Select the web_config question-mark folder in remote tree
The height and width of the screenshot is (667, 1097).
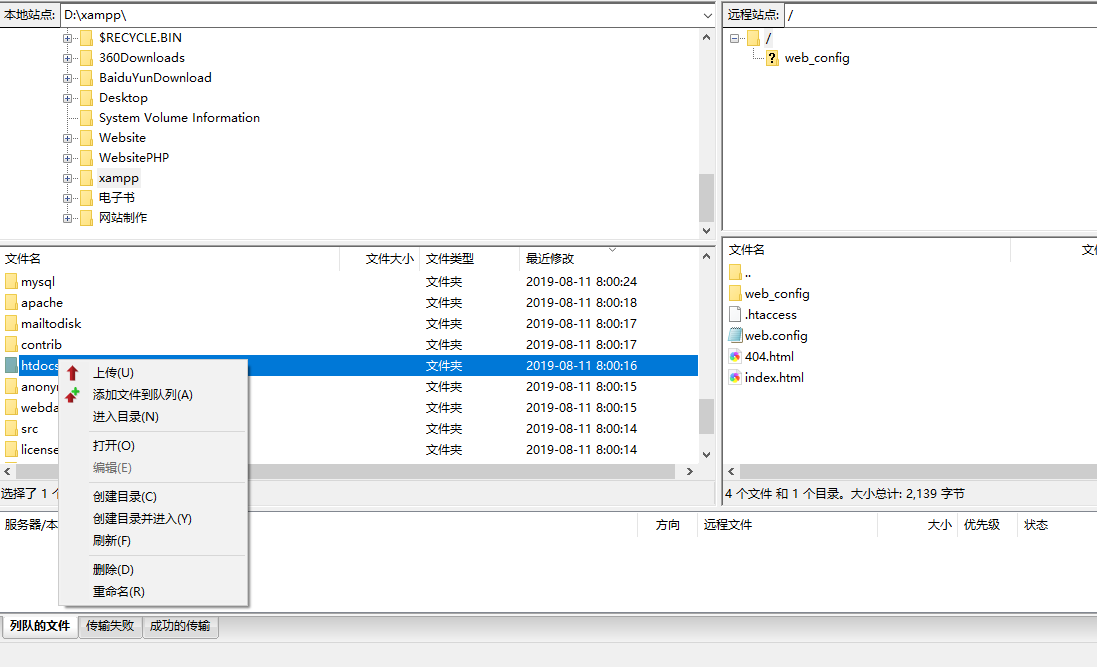click(x=772, y=58)
